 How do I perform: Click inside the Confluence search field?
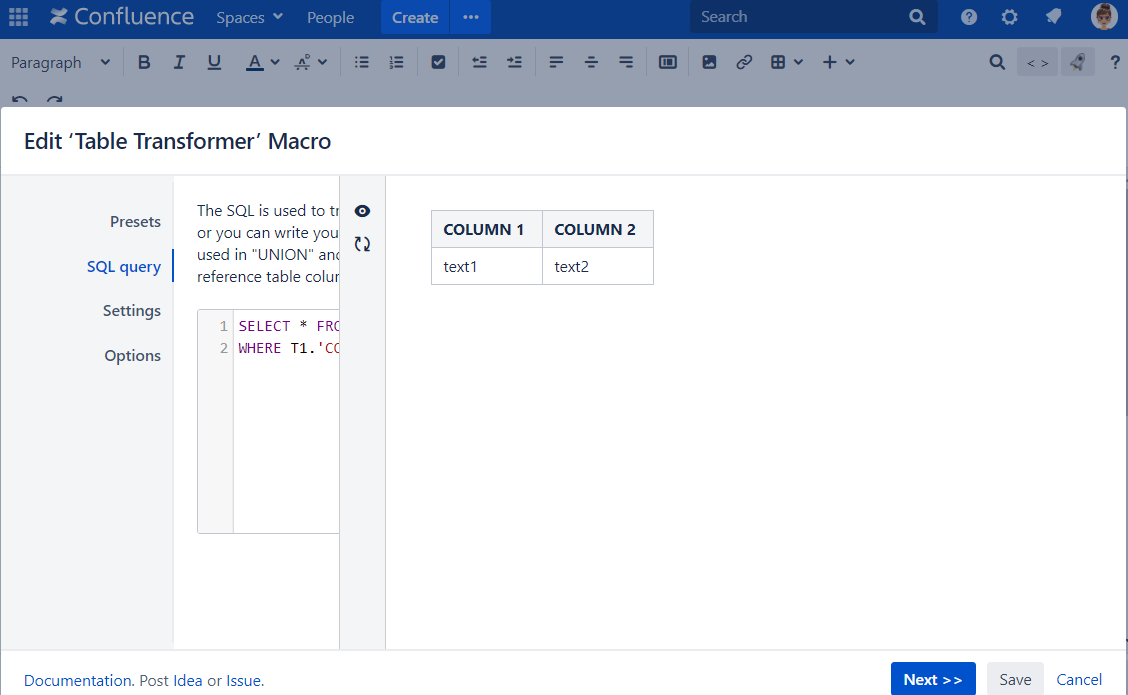tap(810, 17)
